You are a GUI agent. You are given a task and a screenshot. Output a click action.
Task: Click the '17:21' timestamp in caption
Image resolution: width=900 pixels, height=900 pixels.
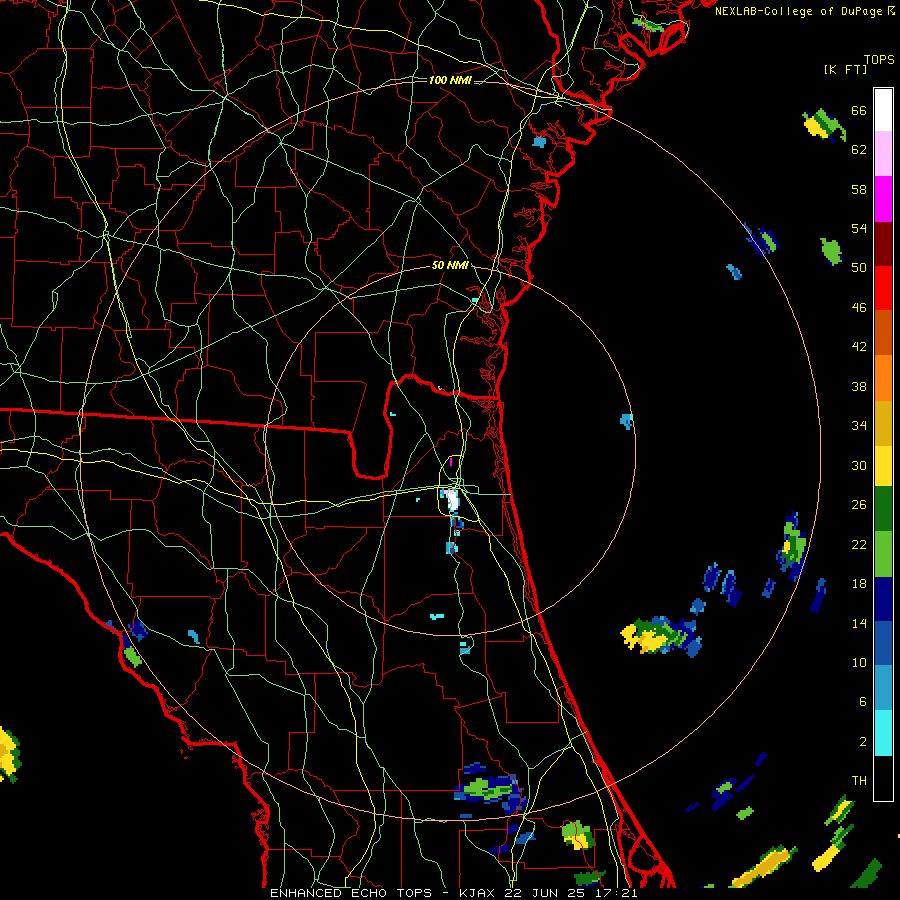point(616,893)
